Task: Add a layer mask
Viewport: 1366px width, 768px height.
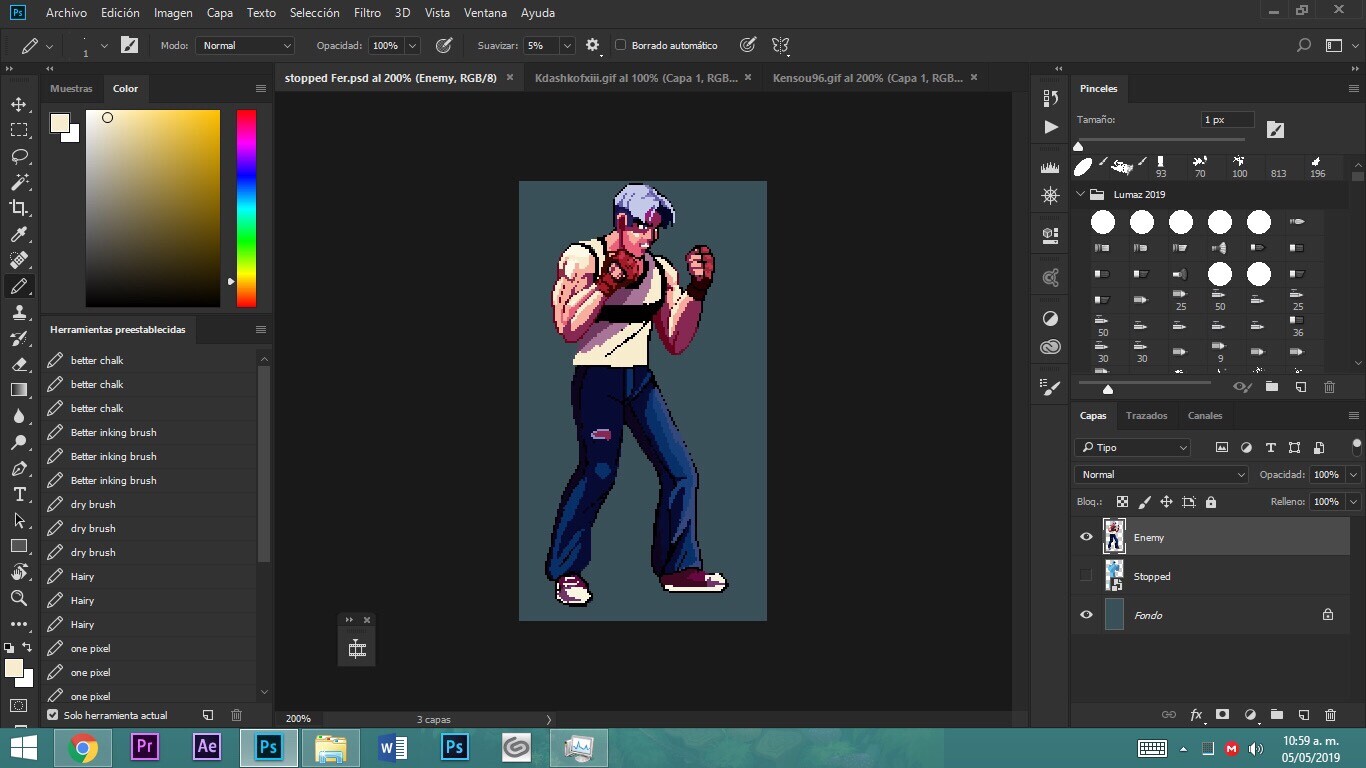Action: tap(1222, 715)
